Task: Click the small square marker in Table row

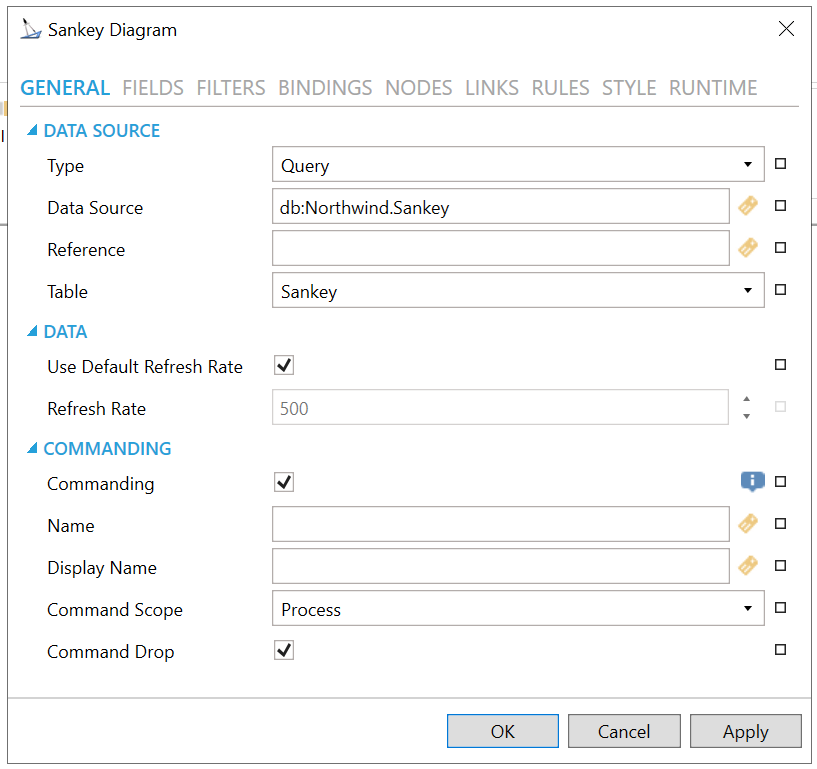Action: click(x=781, y=290)
